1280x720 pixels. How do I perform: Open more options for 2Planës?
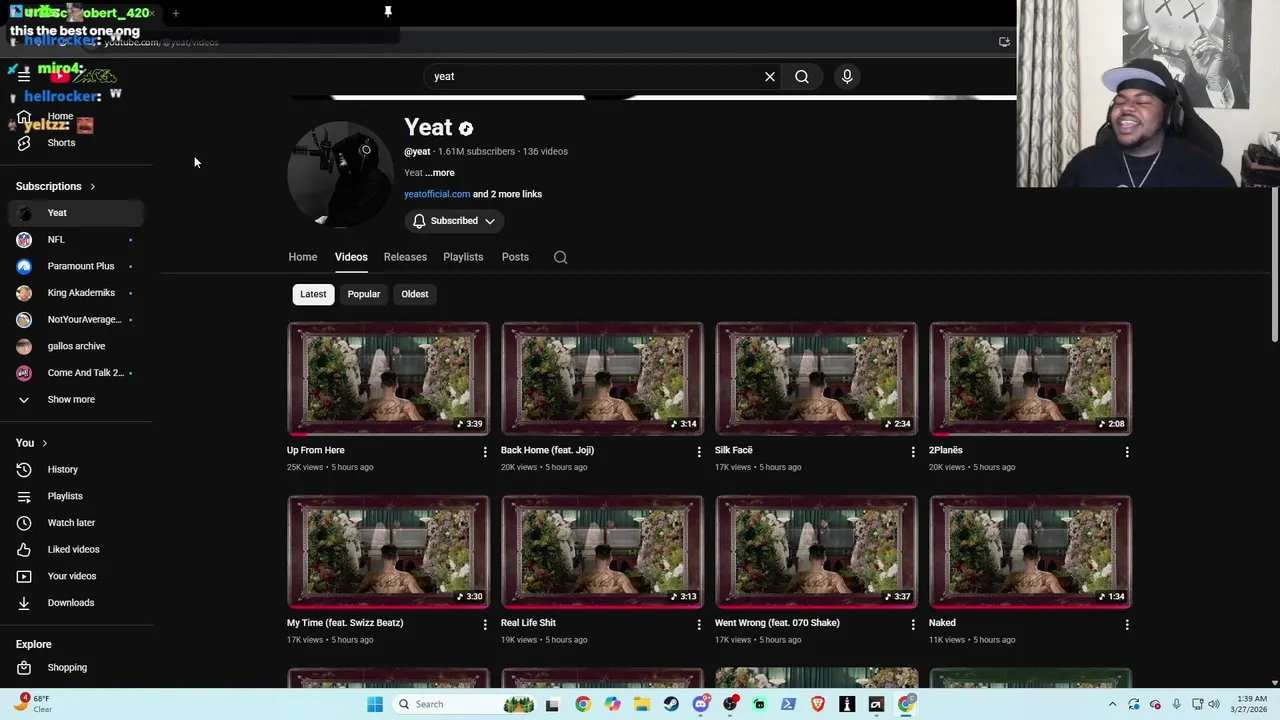click(x=1127, y=452)
